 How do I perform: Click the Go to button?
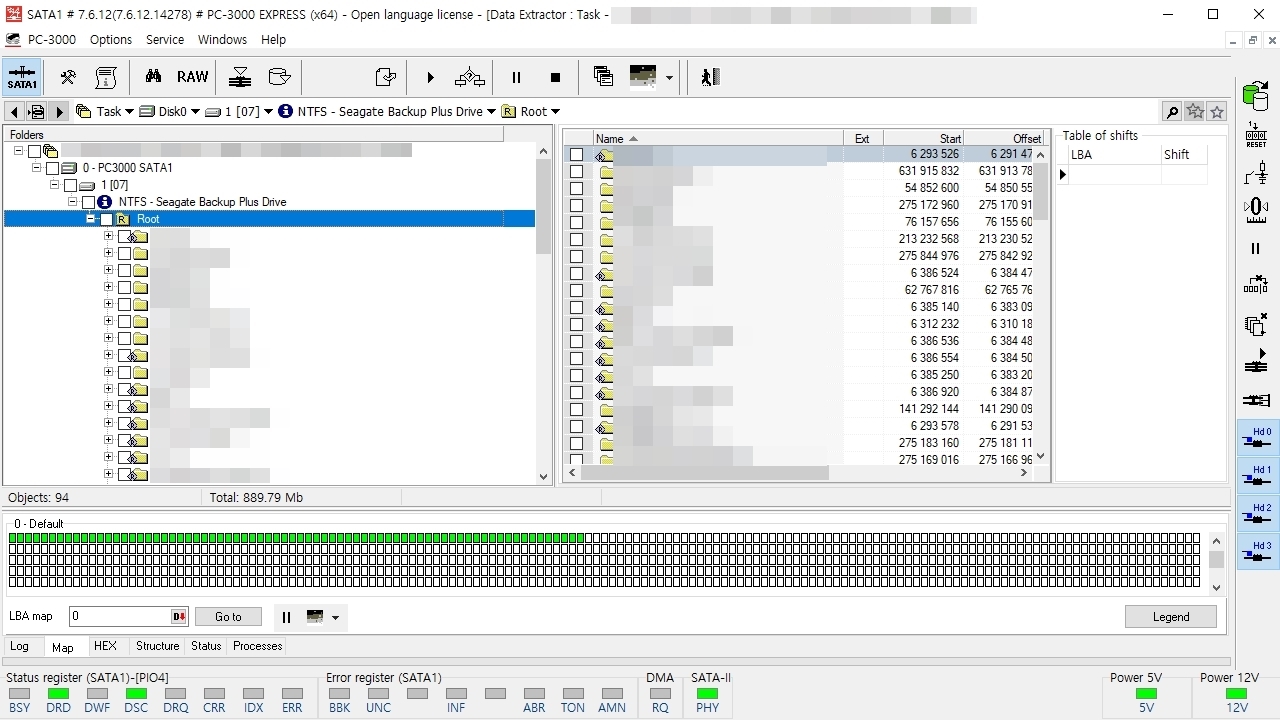[x=228, y=617]
